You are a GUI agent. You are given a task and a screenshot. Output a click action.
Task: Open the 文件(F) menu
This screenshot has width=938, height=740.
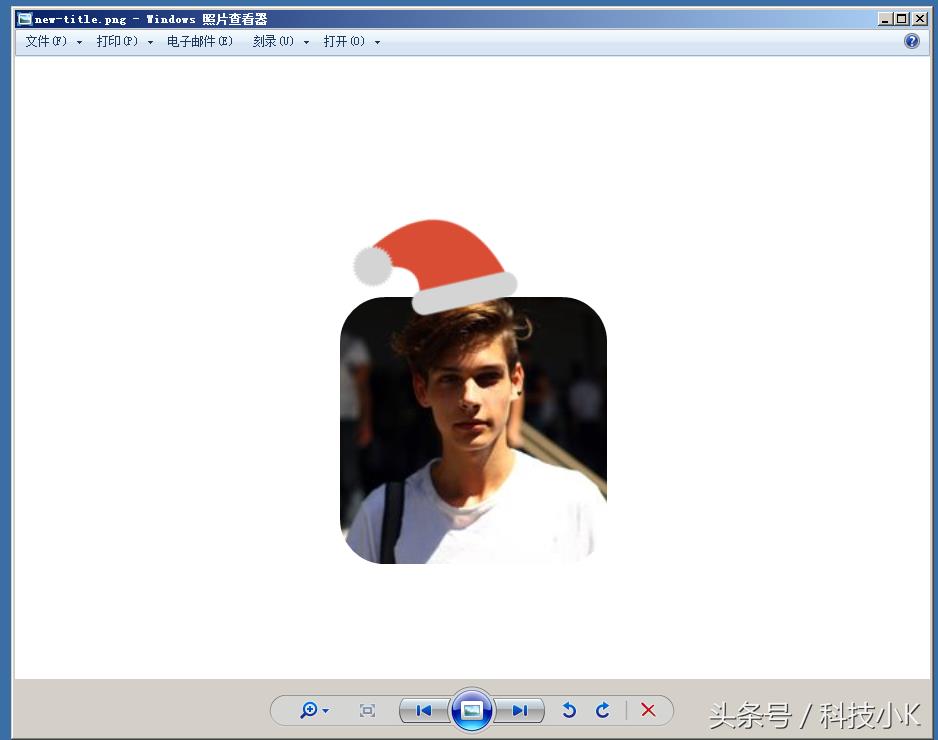coord(52,42)
